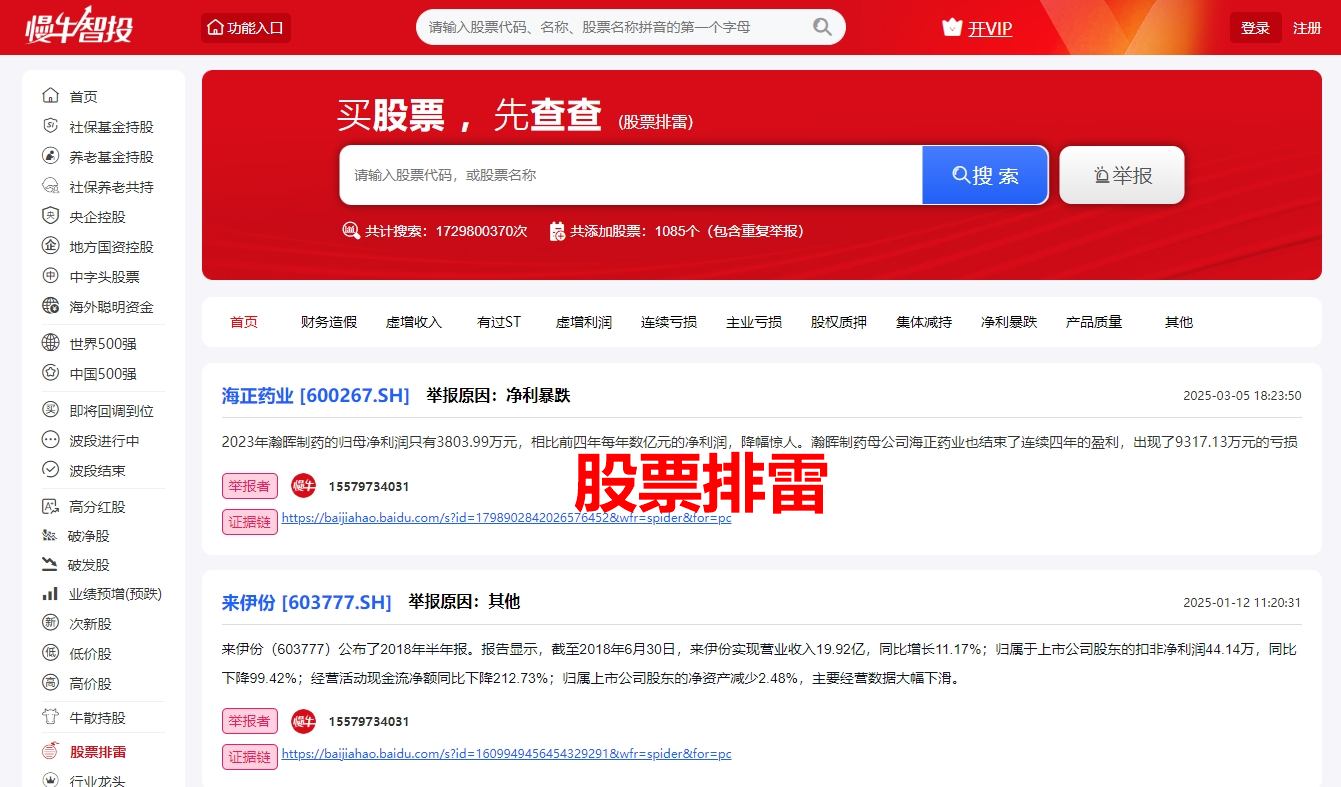Click the 即将回调到位 sidebar icon
The image size is (1341, 787).
coord(50,410)
